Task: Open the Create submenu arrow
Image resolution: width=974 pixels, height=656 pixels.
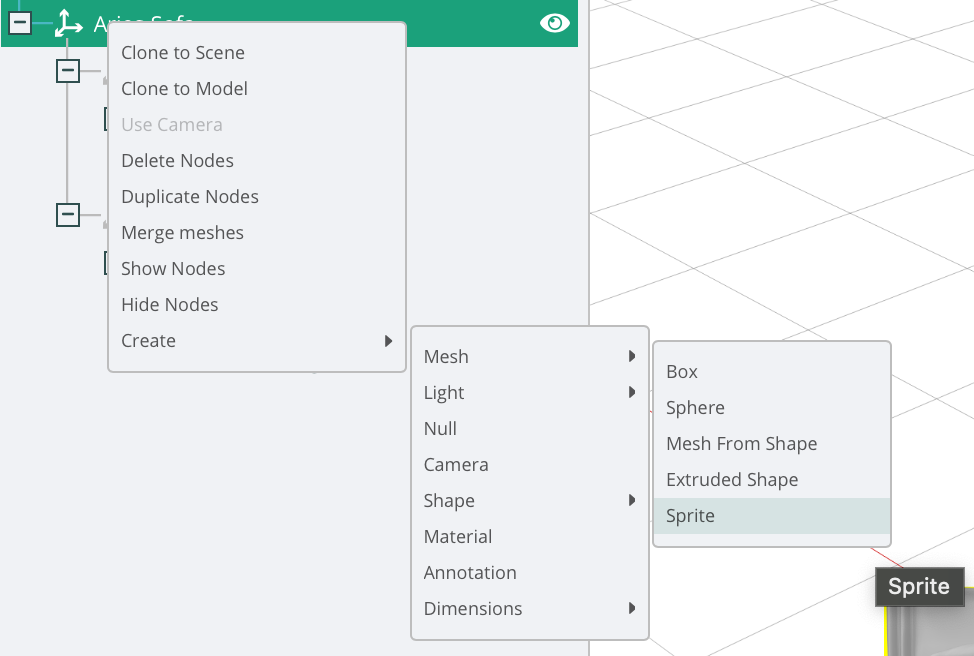Action: pos(388,341)
